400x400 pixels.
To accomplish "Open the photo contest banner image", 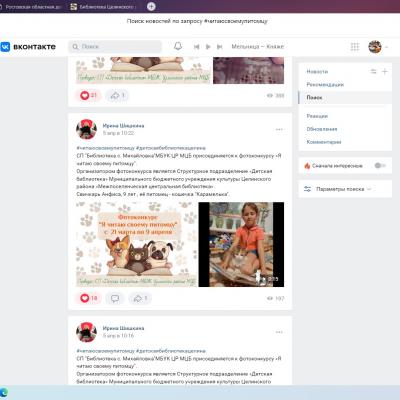I will pos(137,244).
